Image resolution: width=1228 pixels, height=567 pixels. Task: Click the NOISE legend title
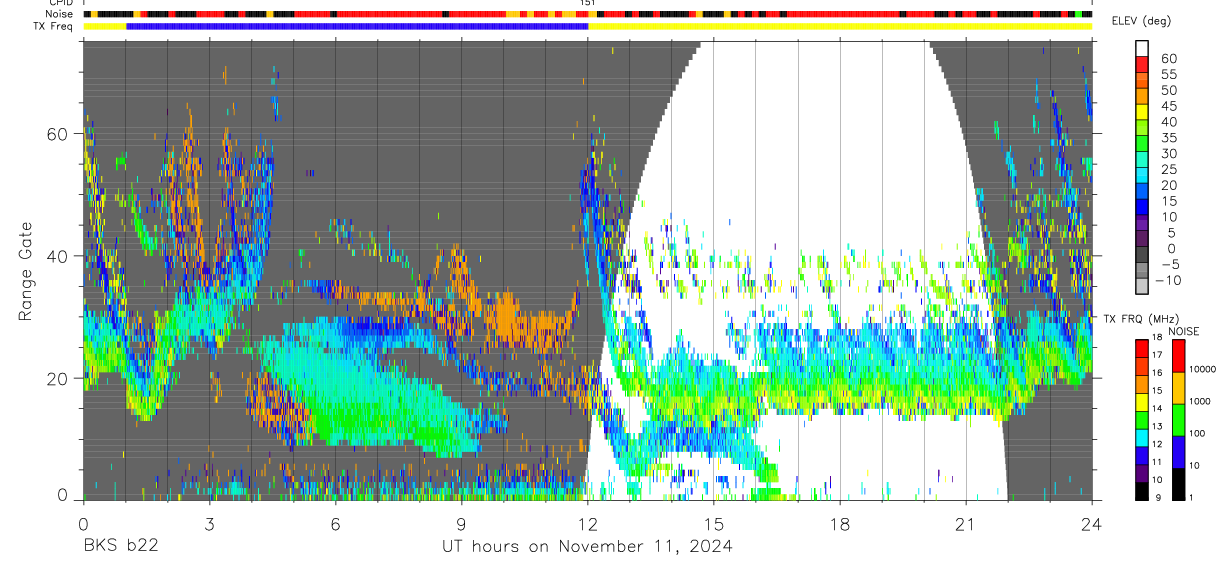coord(1185,330)
